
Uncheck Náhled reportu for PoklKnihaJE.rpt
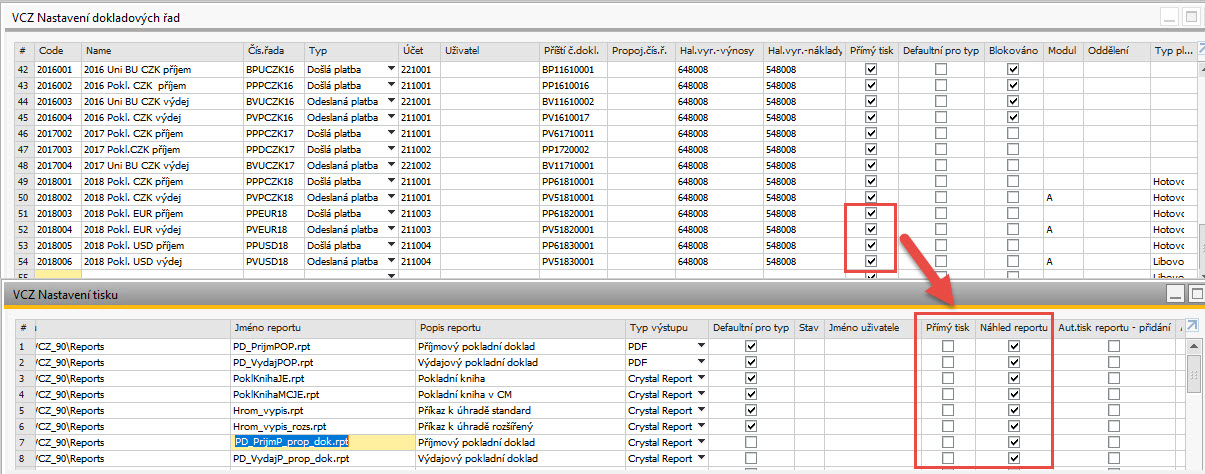(1014, 378)
